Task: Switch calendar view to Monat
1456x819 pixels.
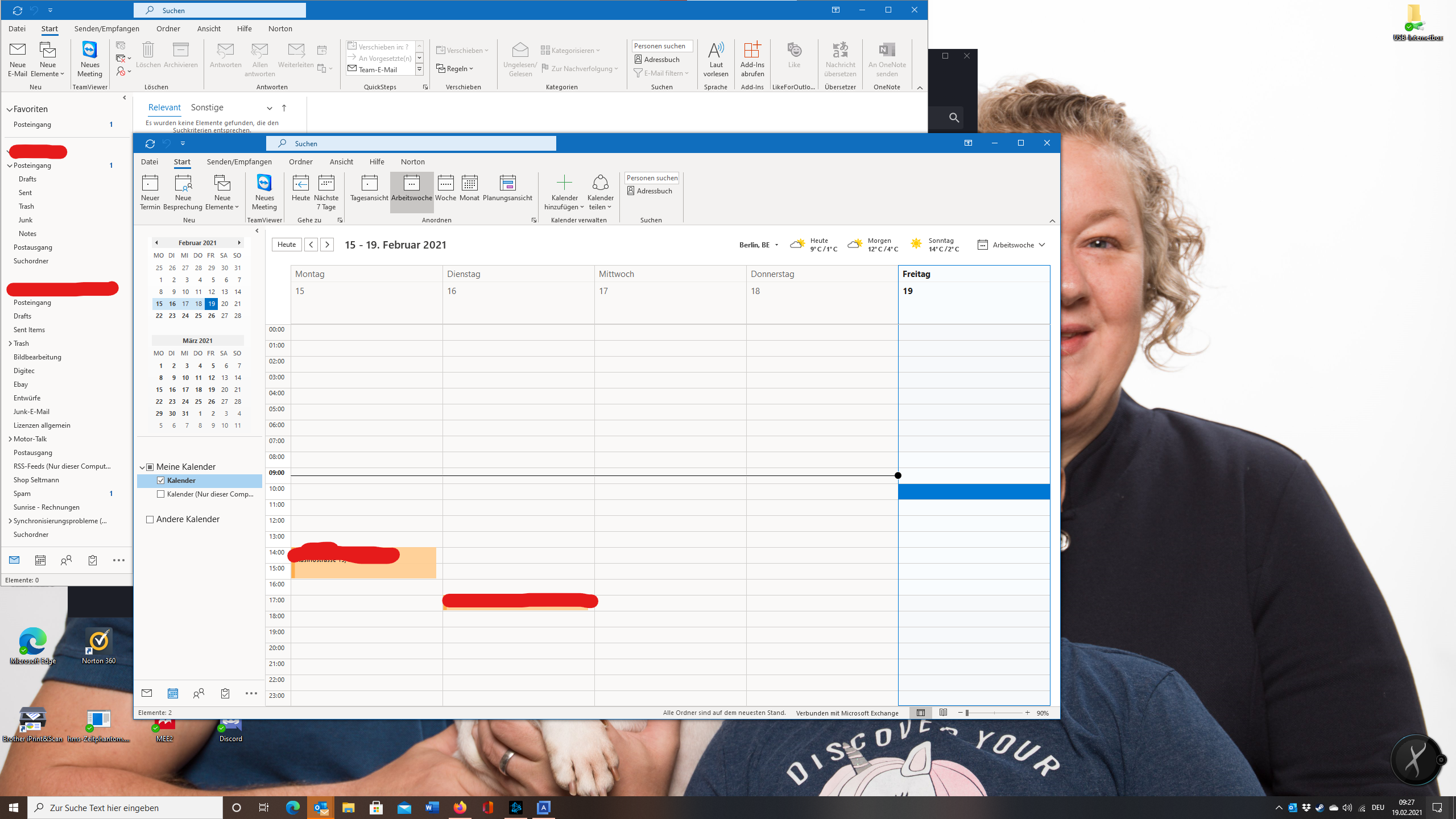Action: pyautogui.click(x=469, y=189)
